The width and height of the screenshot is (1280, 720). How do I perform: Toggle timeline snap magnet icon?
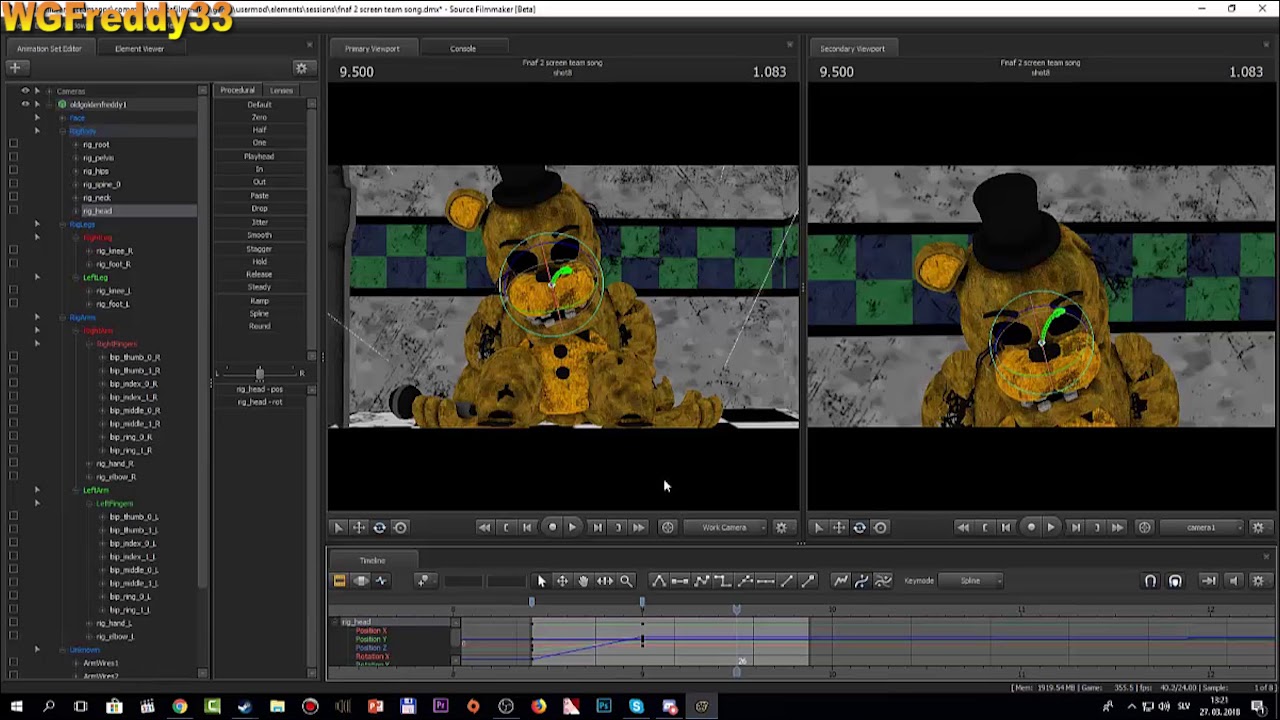pyautogui.click(x=1150, y=580)
